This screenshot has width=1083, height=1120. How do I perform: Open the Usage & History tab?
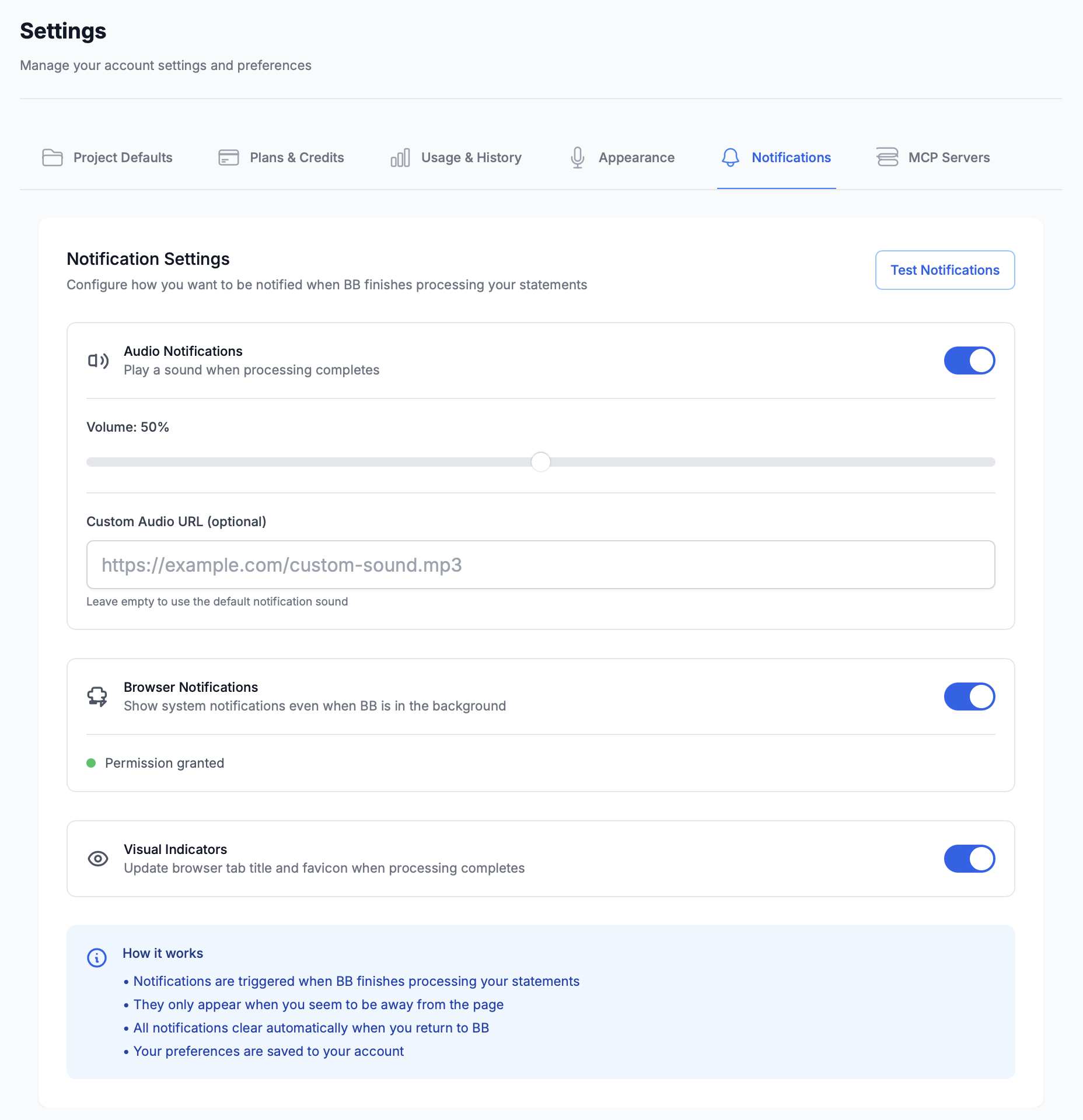pyautogui.click(x=471, y=157)
